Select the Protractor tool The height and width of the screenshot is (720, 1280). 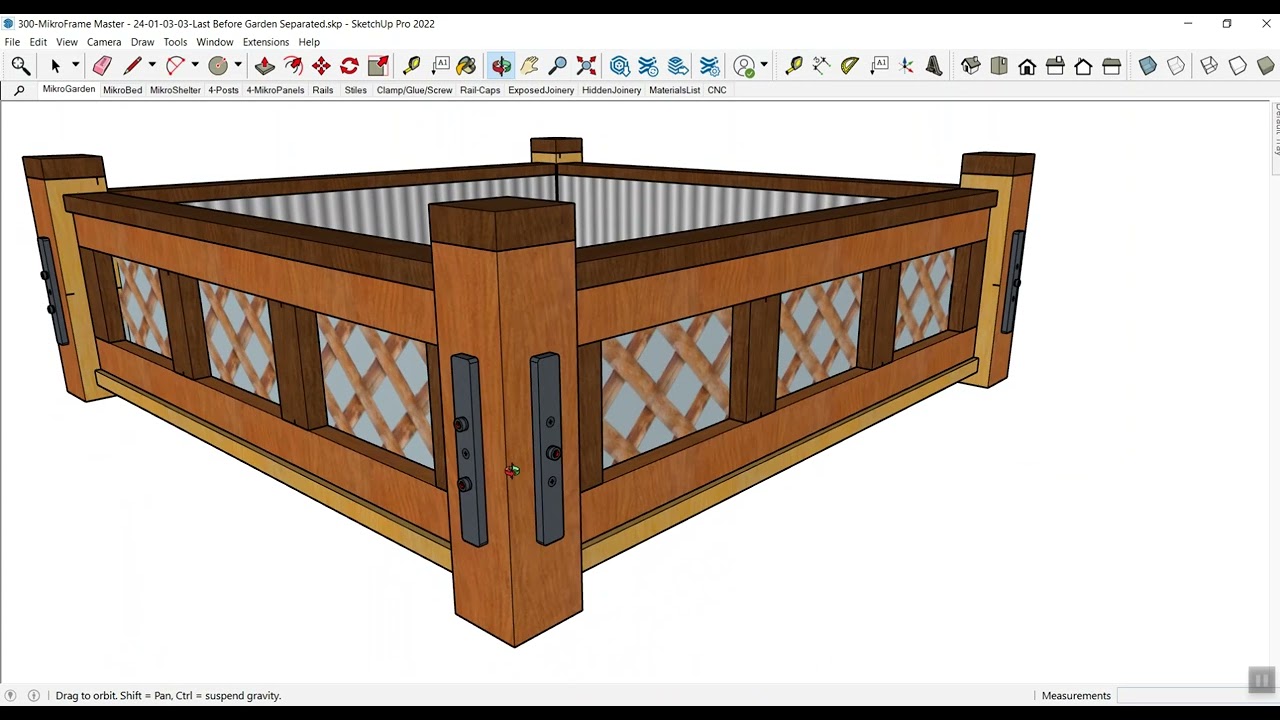850,66
